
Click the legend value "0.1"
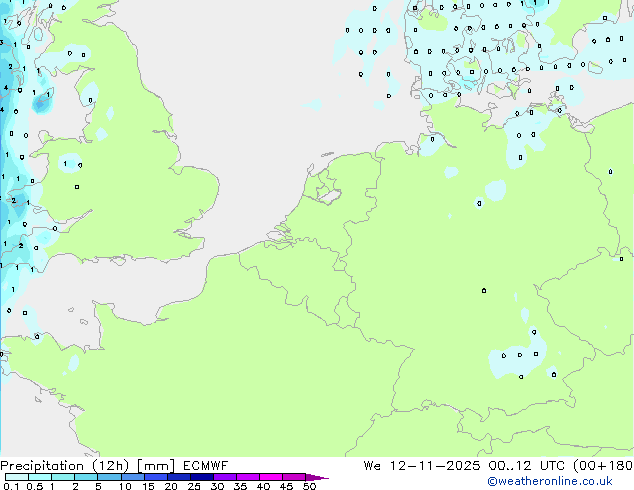11,486
